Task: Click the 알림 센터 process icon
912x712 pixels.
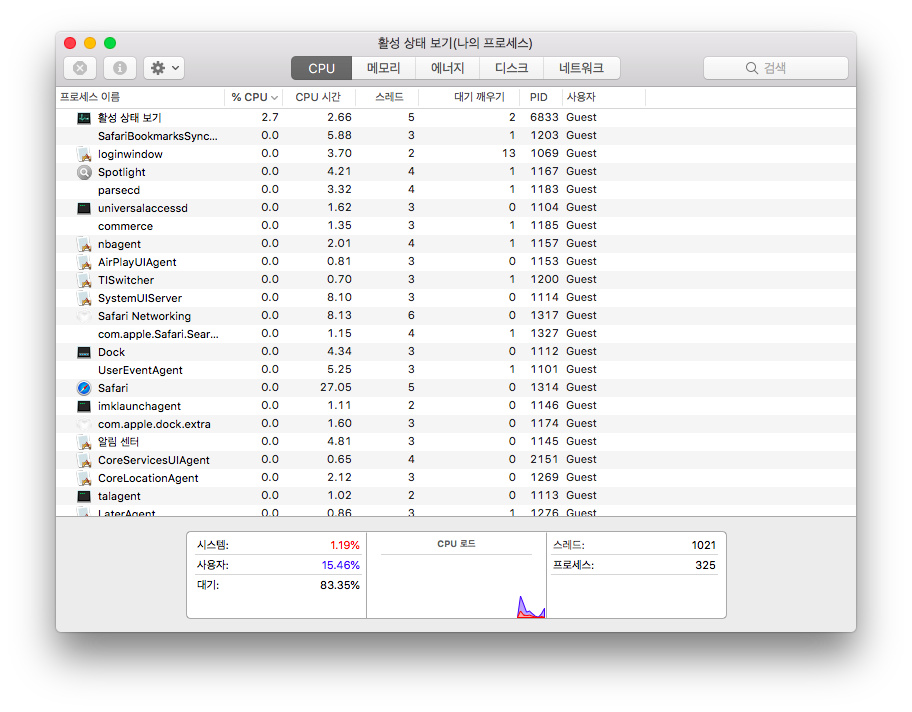Action: [84, 441]
